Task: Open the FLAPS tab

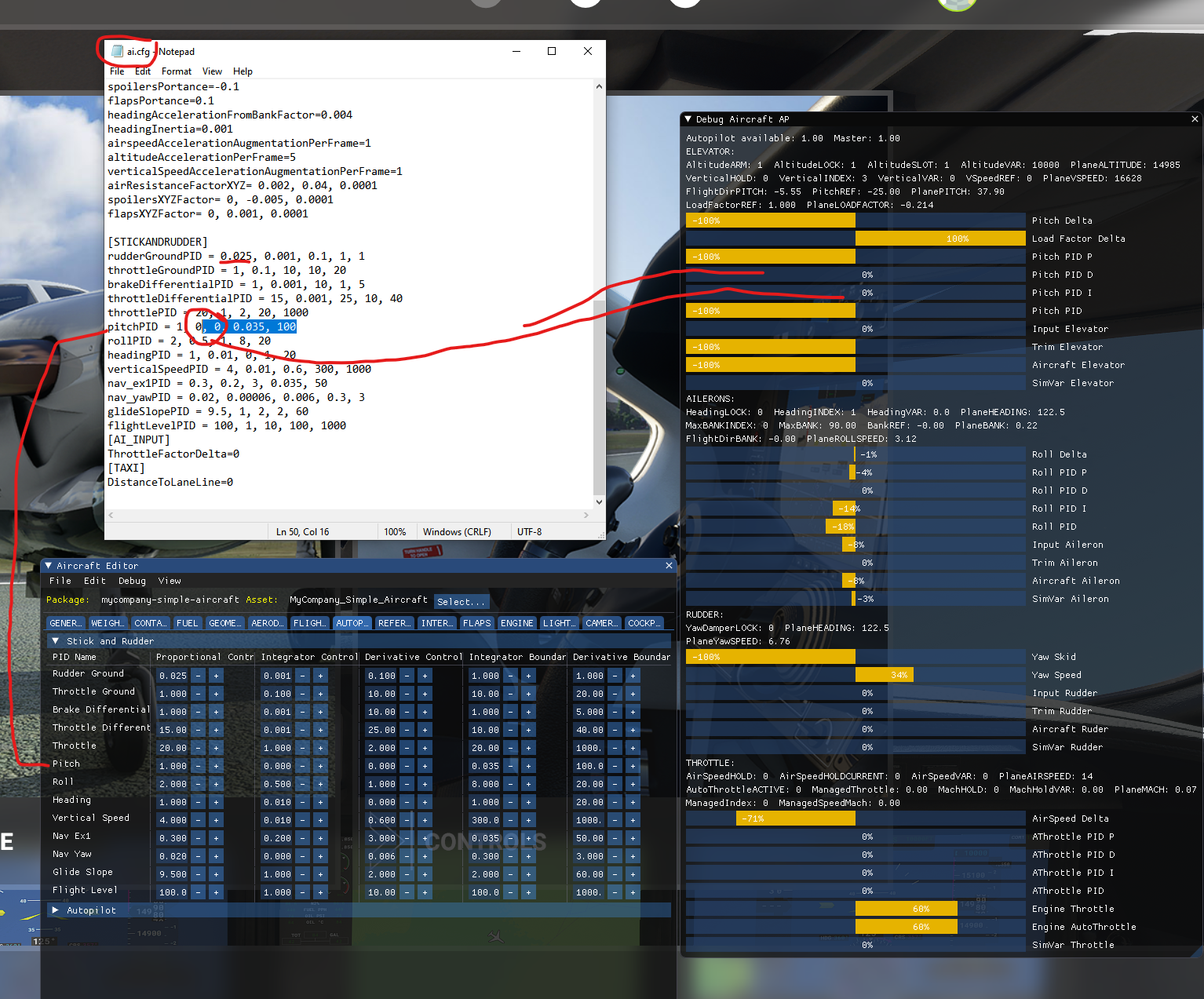Action: pyautogui.click(x=476, y=622)
